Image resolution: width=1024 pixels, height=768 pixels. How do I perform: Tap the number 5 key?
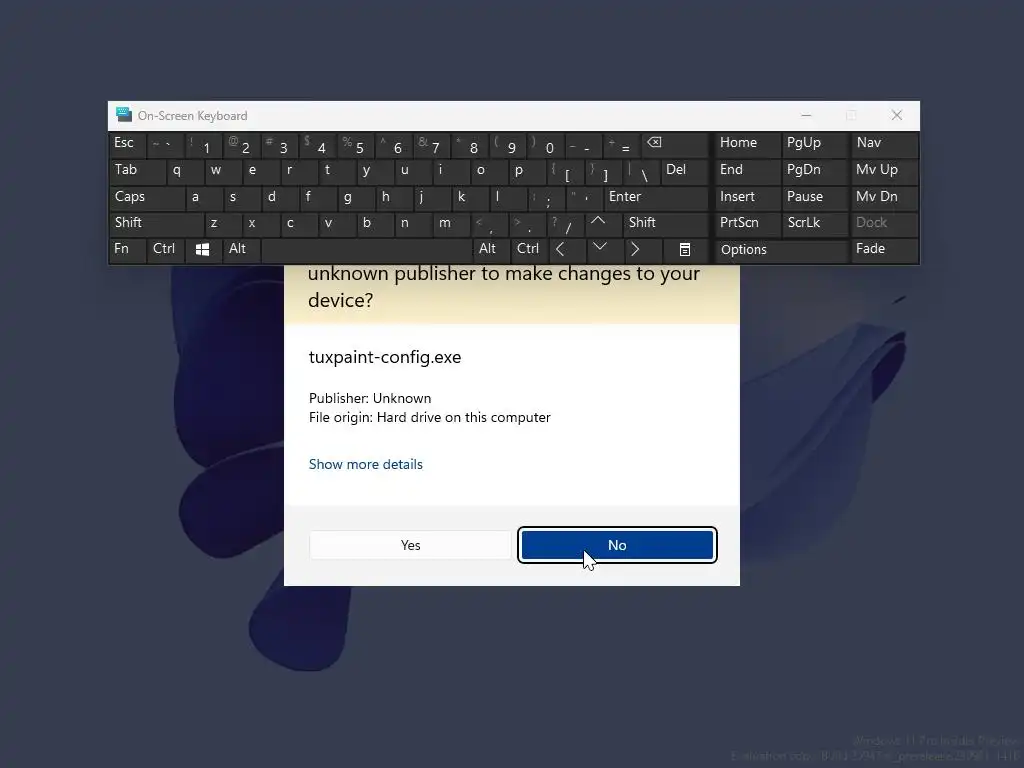click(355, 144)
